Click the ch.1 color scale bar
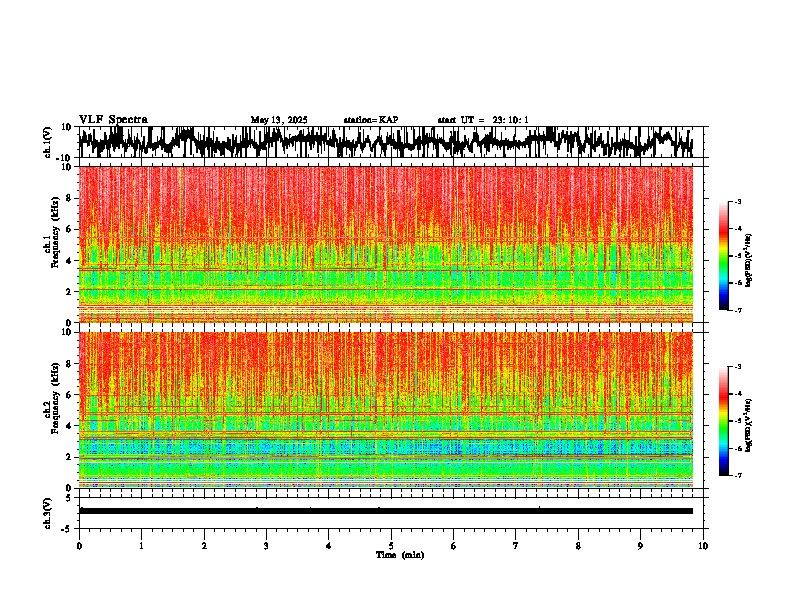 click(x=723, y=256)
